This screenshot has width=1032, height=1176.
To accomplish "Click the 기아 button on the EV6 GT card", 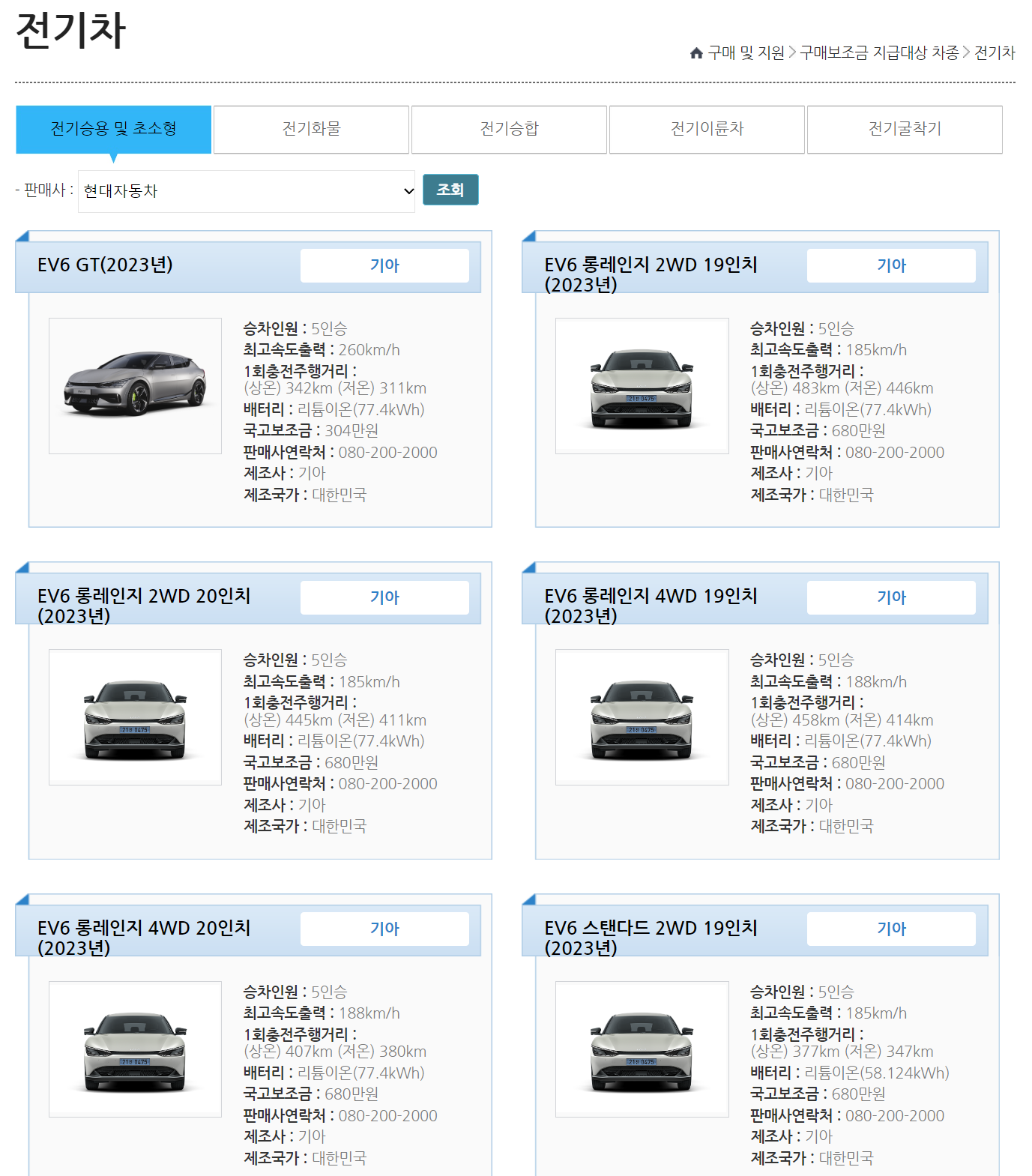I will coord(384,265).
